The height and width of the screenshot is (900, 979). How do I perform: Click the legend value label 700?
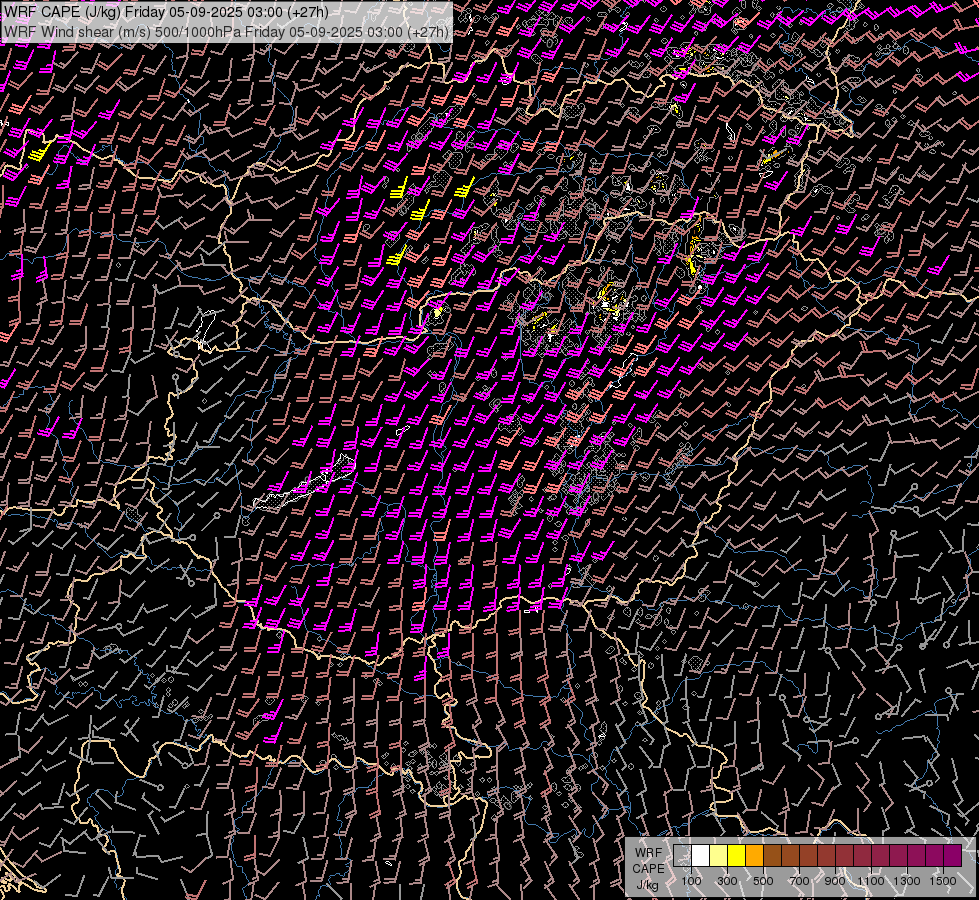[x=799, y=881]
